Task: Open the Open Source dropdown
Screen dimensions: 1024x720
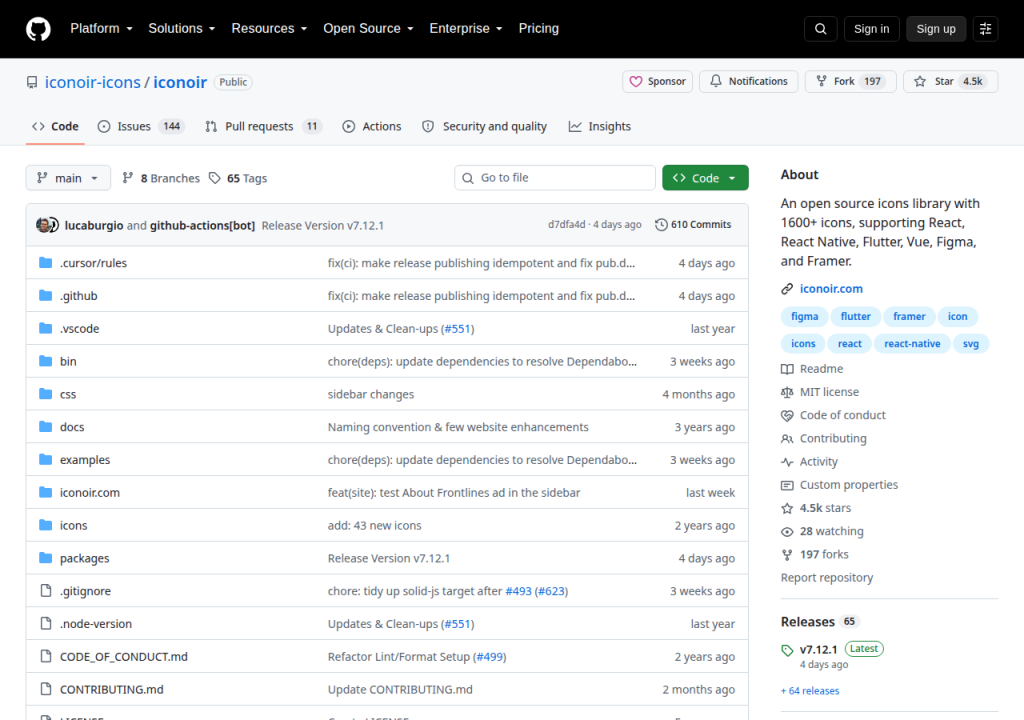Action: (368, 29)
